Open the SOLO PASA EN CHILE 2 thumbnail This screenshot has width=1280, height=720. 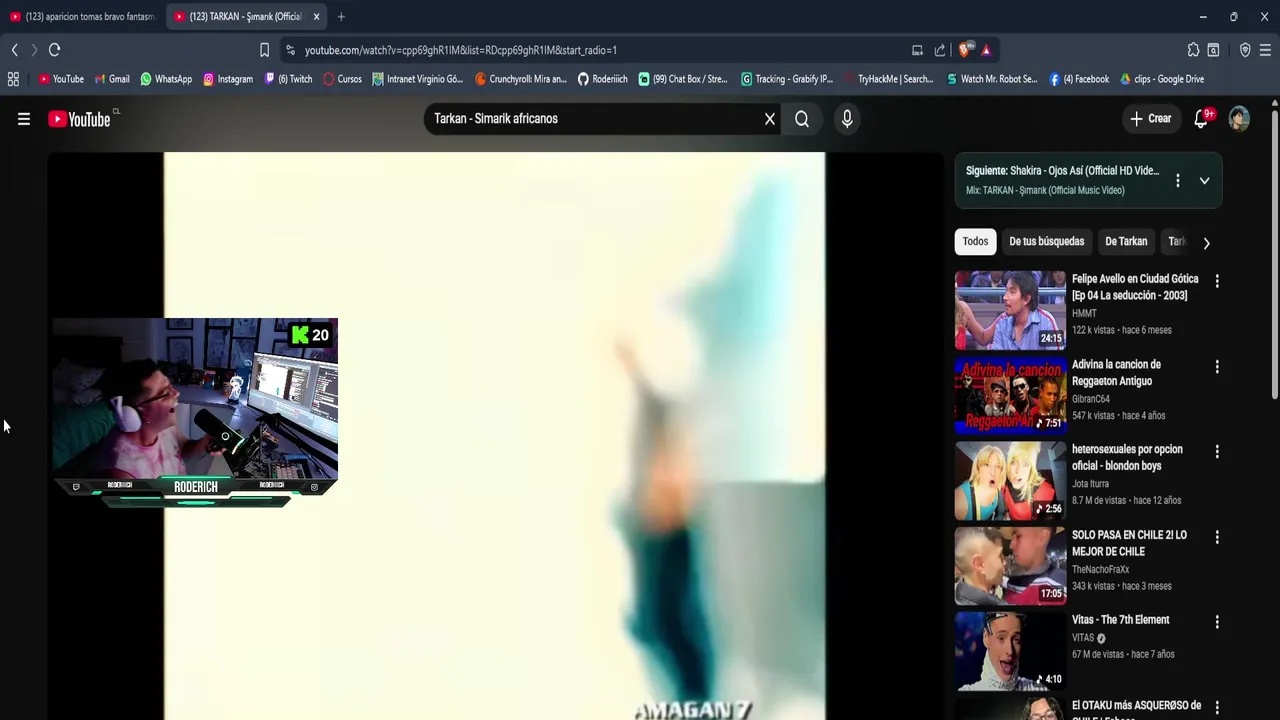coord(1010,566)
